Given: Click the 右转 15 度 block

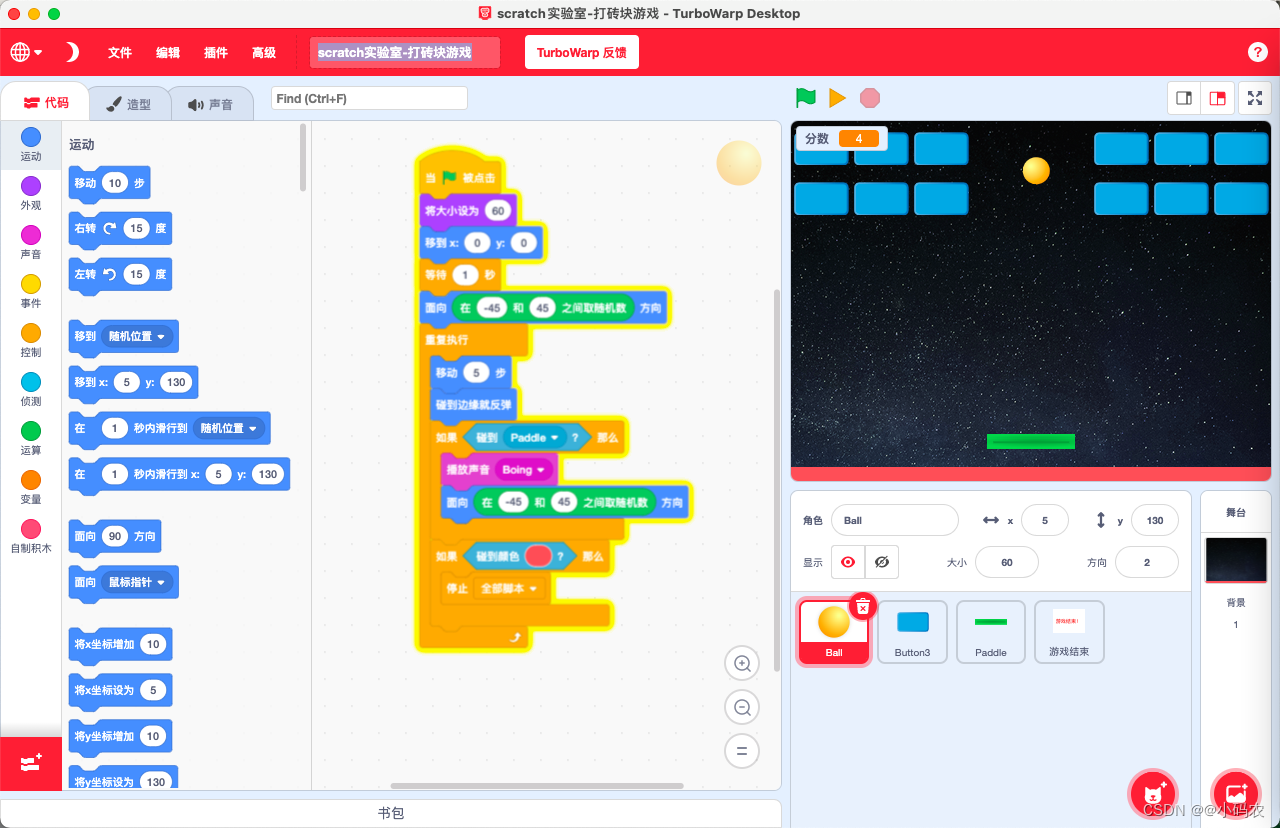Looking at the screenshot, I should coord(120,228).
